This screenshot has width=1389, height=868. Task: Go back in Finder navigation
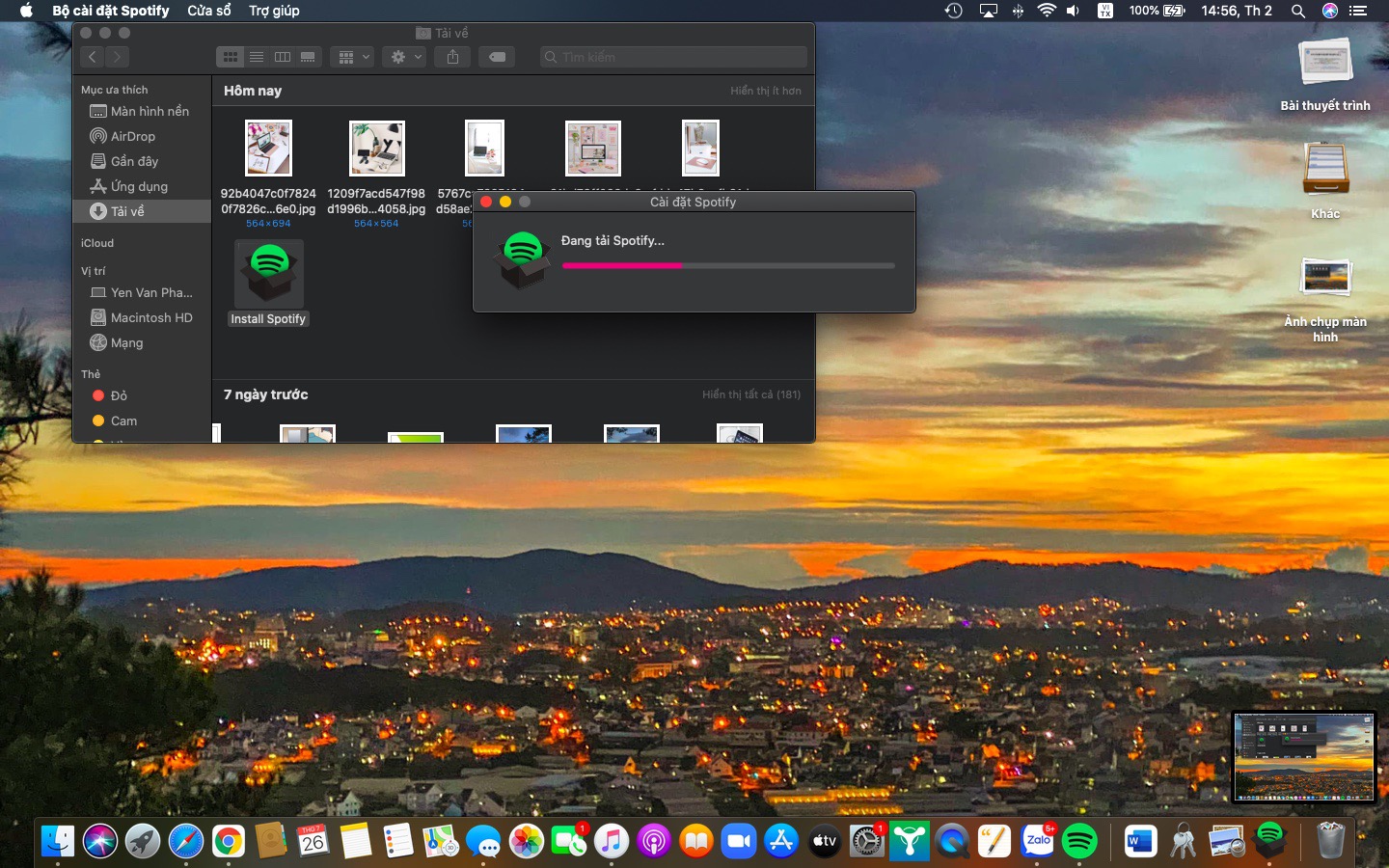pos(93,58)
